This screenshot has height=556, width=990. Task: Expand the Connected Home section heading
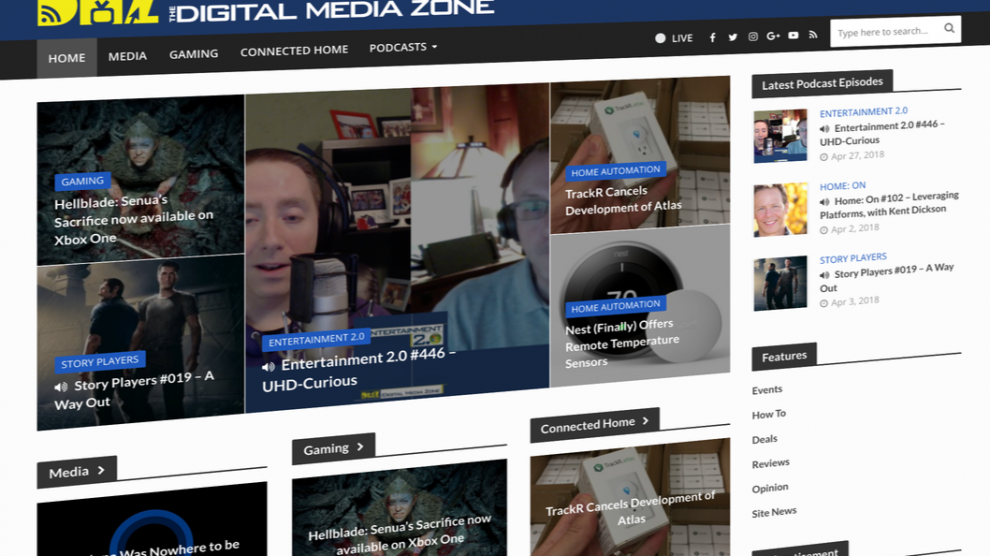coord(594,424)
